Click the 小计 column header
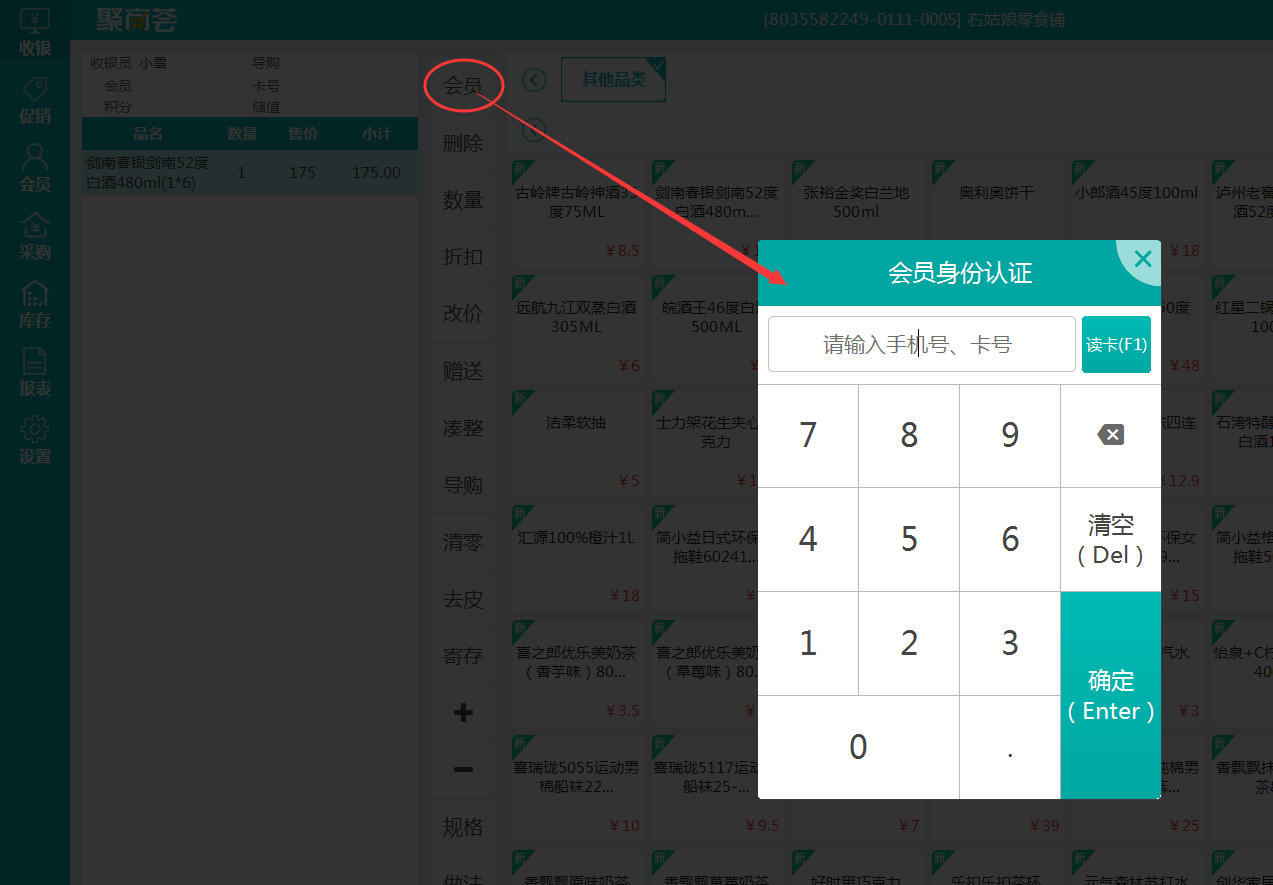Screen dimensions: 1273x885 click(x=377, y=133)
